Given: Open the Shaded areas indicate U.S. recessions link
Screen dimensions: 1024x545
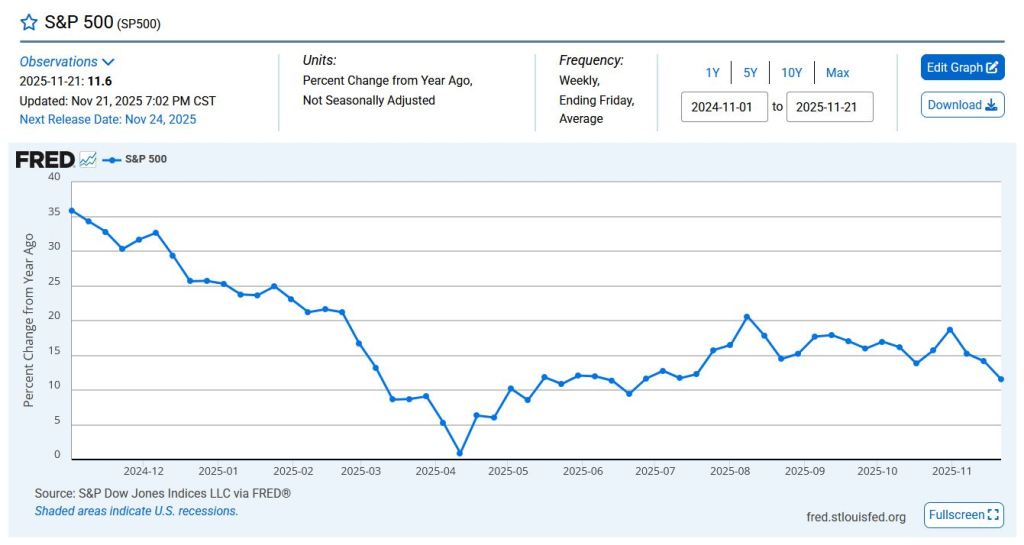Looking at the screenshot, I should [x=136, y=511].
